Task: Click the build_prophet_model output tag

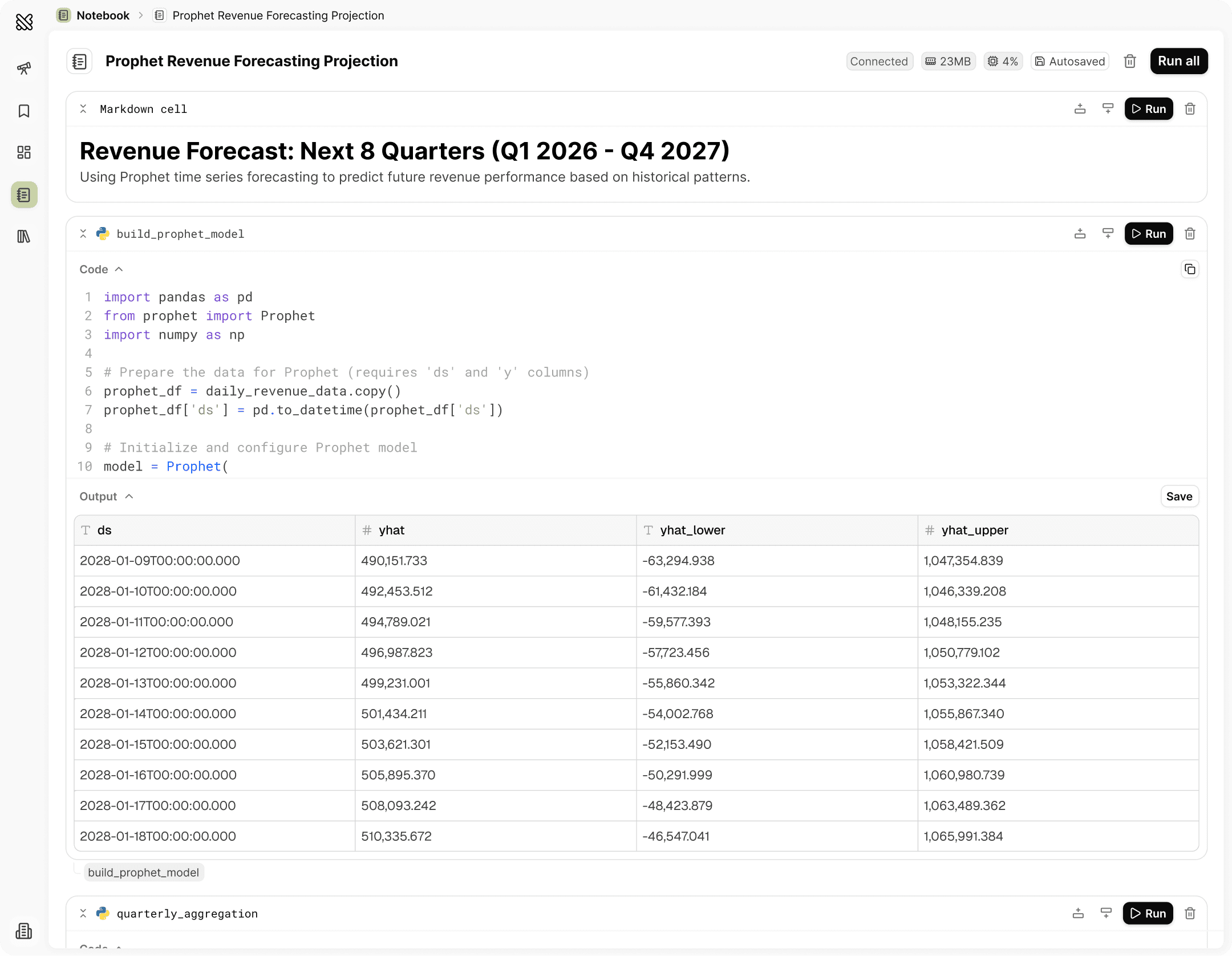Action: (x=144, y=872)
